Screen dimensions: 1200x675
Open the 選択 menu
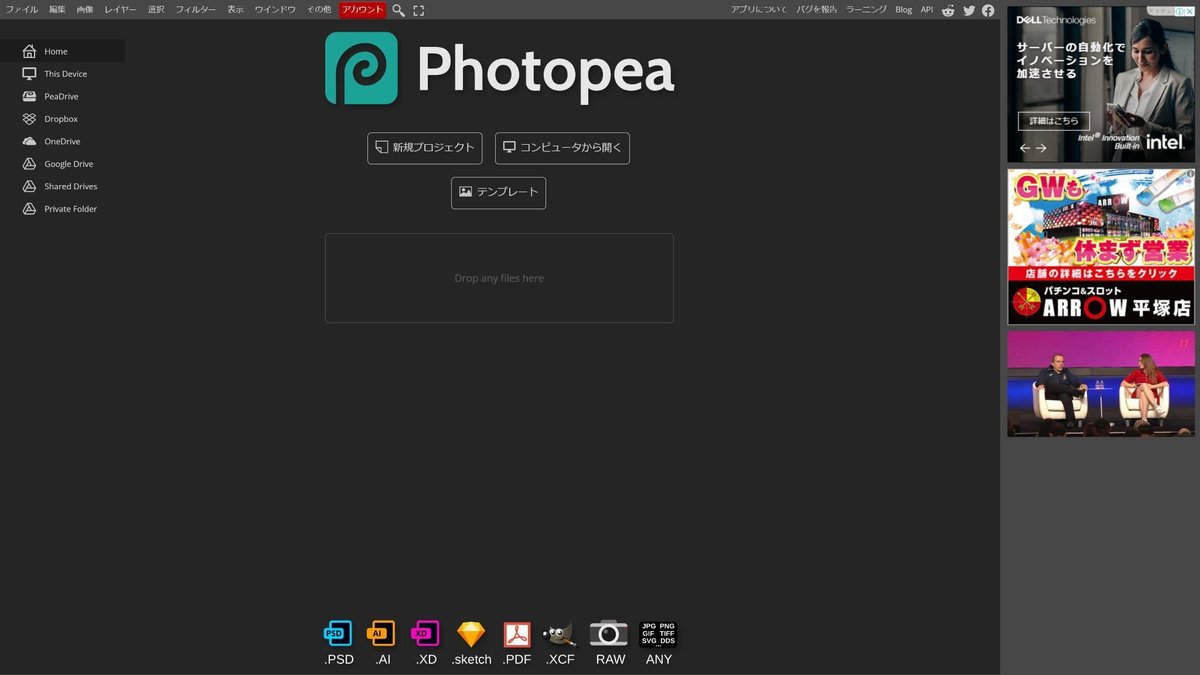click(156, 9)
